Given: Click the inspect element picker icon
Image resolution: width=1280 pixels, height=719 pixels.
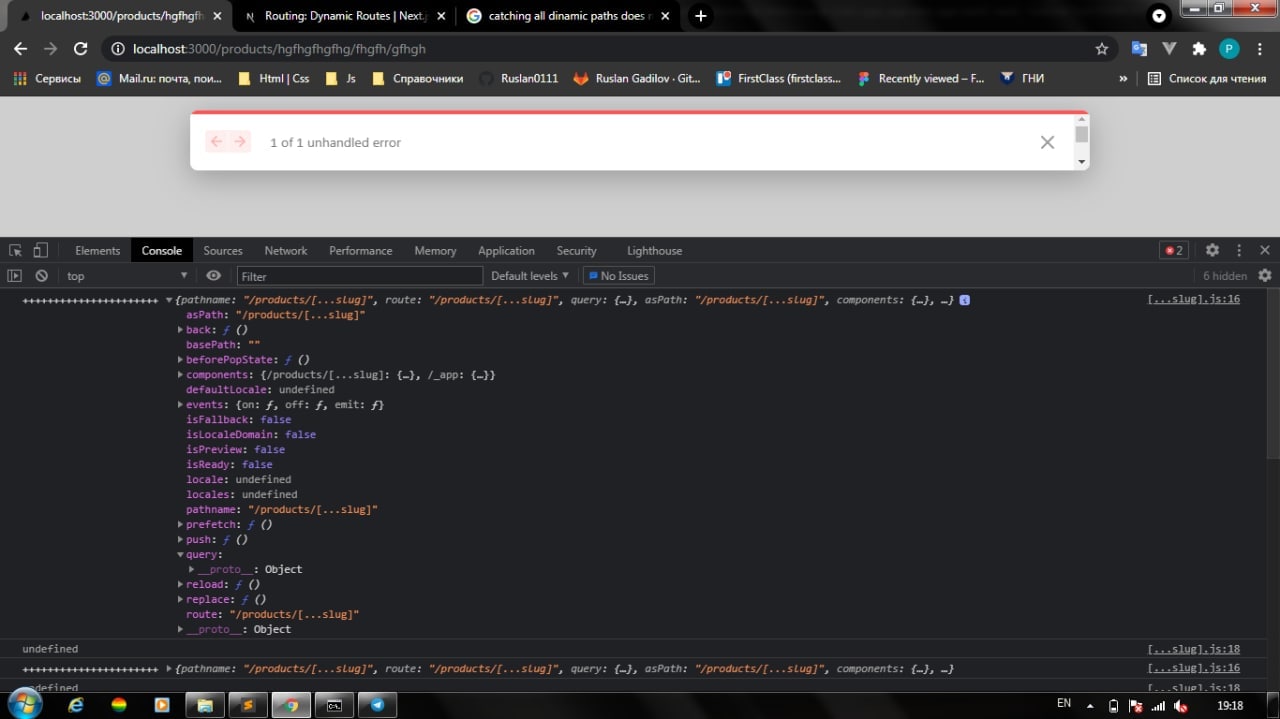Looking at the screenshot, I should (16, 251).
